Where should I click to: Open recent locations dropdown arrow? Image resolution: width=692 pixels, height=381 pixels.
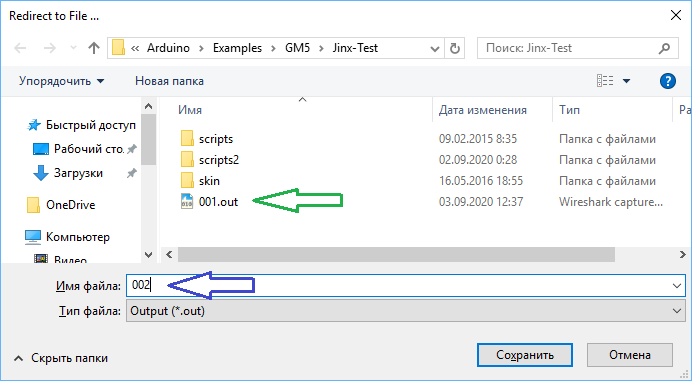point(73,48)
